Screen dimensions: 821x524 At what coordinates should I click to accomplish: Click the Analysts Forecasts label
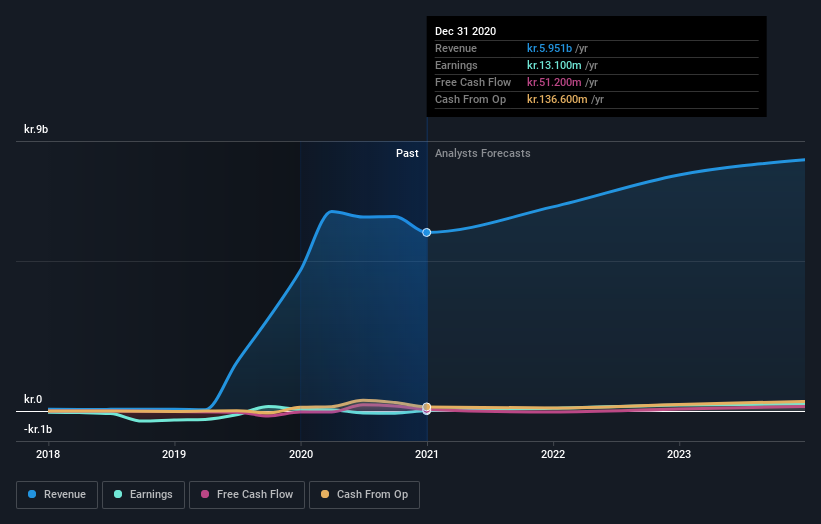click(x=483, y=153)
